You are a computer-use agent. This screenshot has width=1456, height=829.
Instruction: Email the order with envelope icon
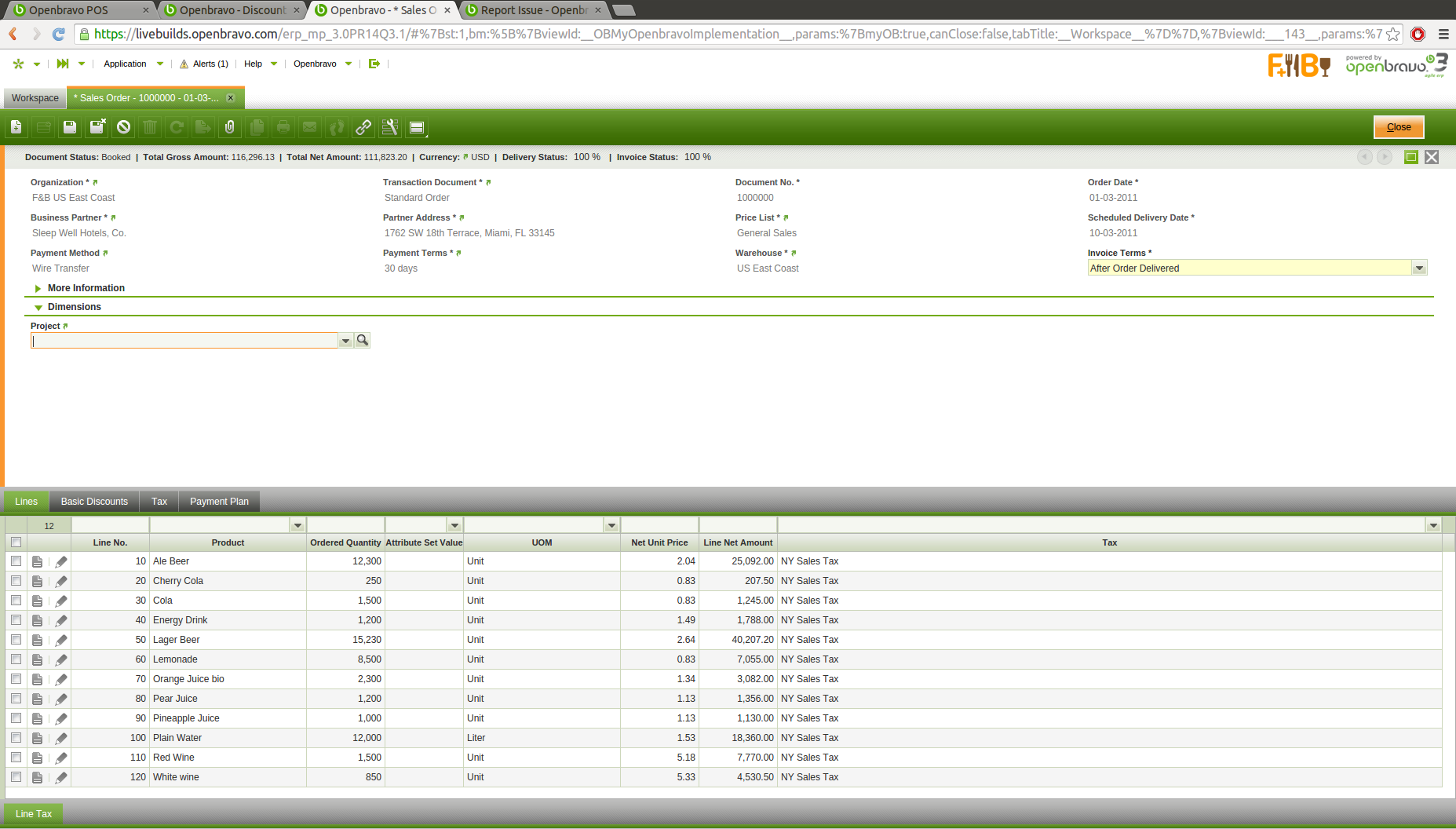point(310,127)
